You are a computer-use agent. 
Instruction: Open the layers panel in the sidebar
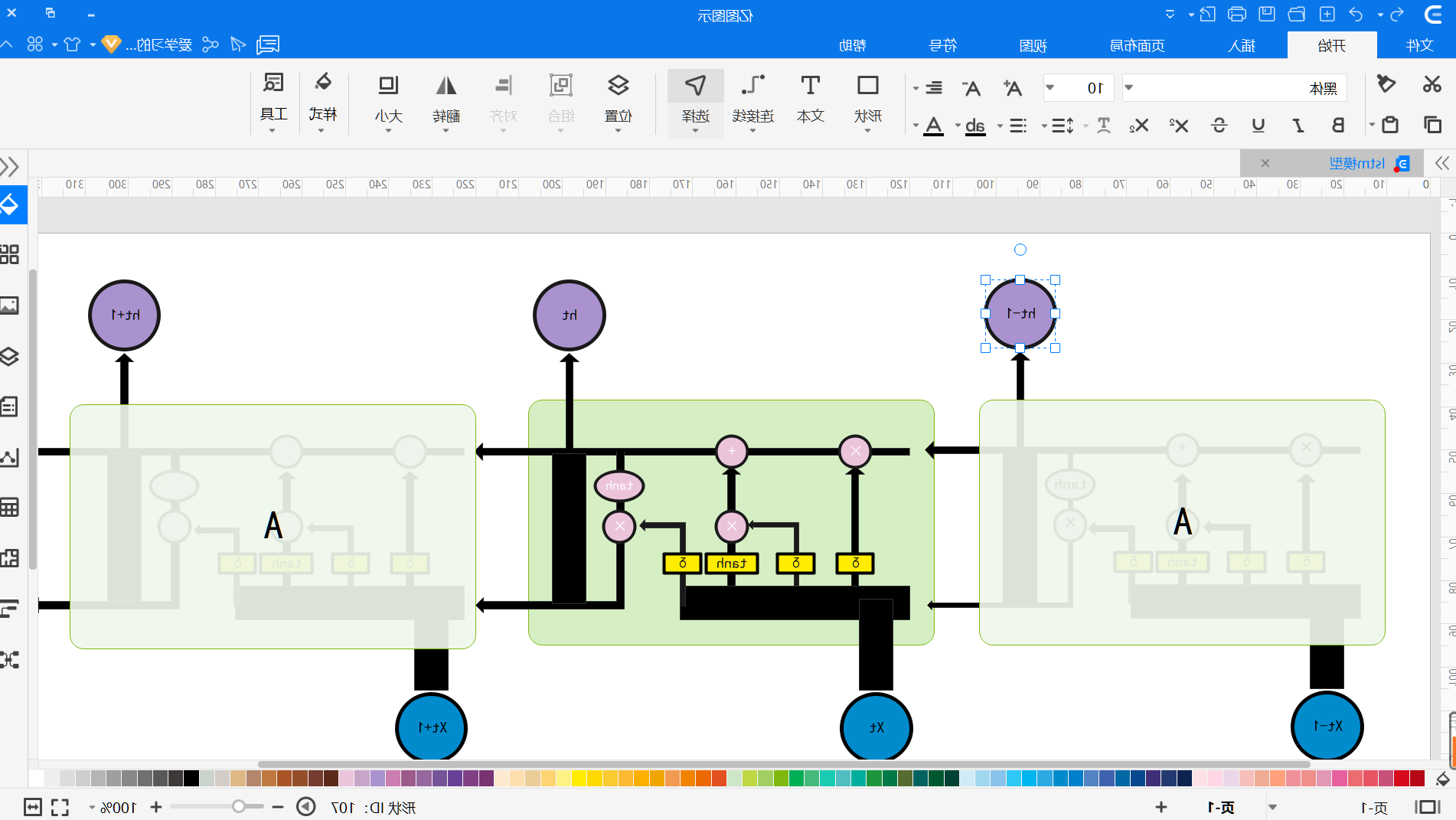click(x=9, y=357)
